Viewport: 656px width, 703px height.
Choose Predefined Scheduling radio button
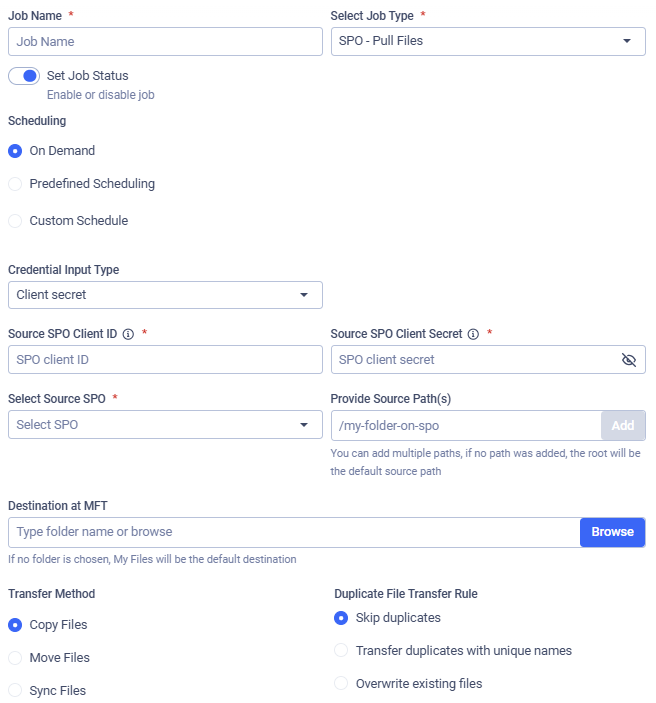click(15, 184)
